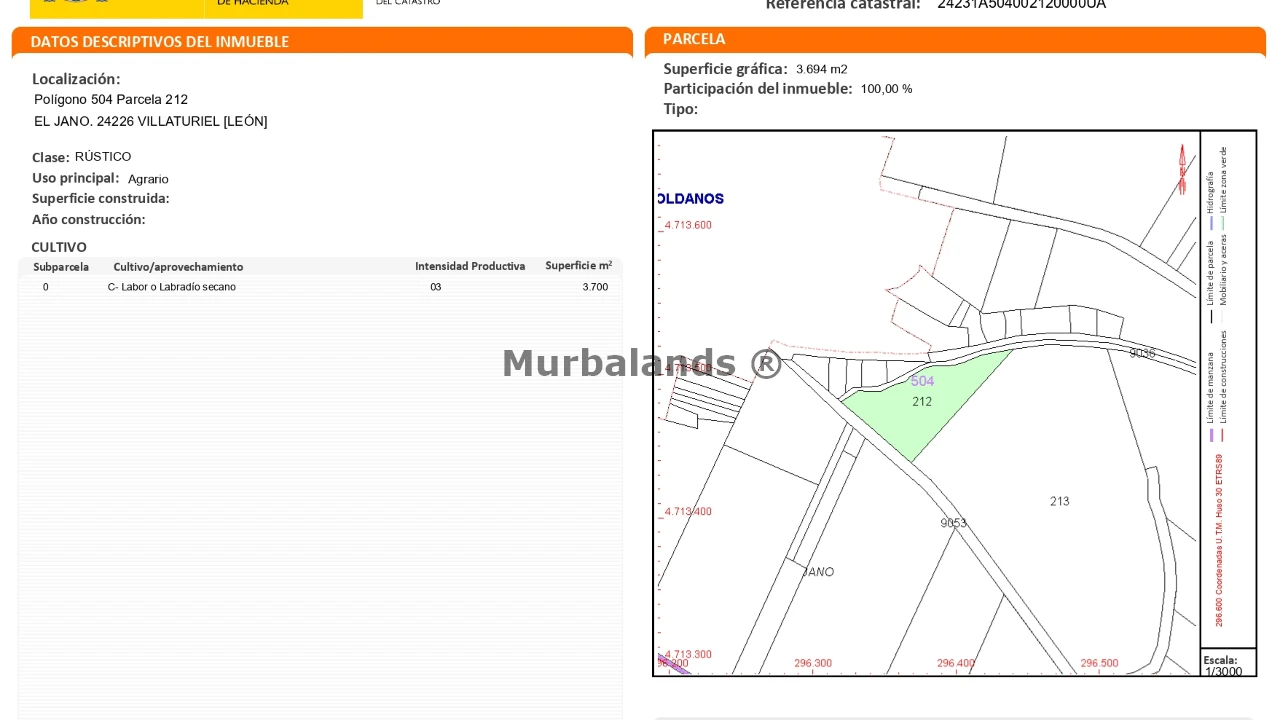The height and width of the screenshot is (720, 1280).
Task: Click the DATOS DESCRIPTIVOS DEL INMUEBLE header
Action: click(x=160, y=42)
